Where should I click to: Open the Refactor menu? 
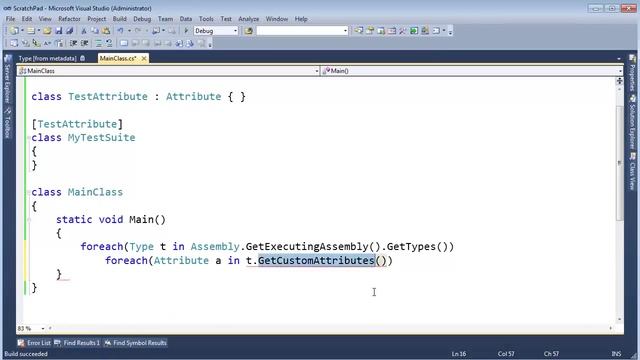coord(69,19)
